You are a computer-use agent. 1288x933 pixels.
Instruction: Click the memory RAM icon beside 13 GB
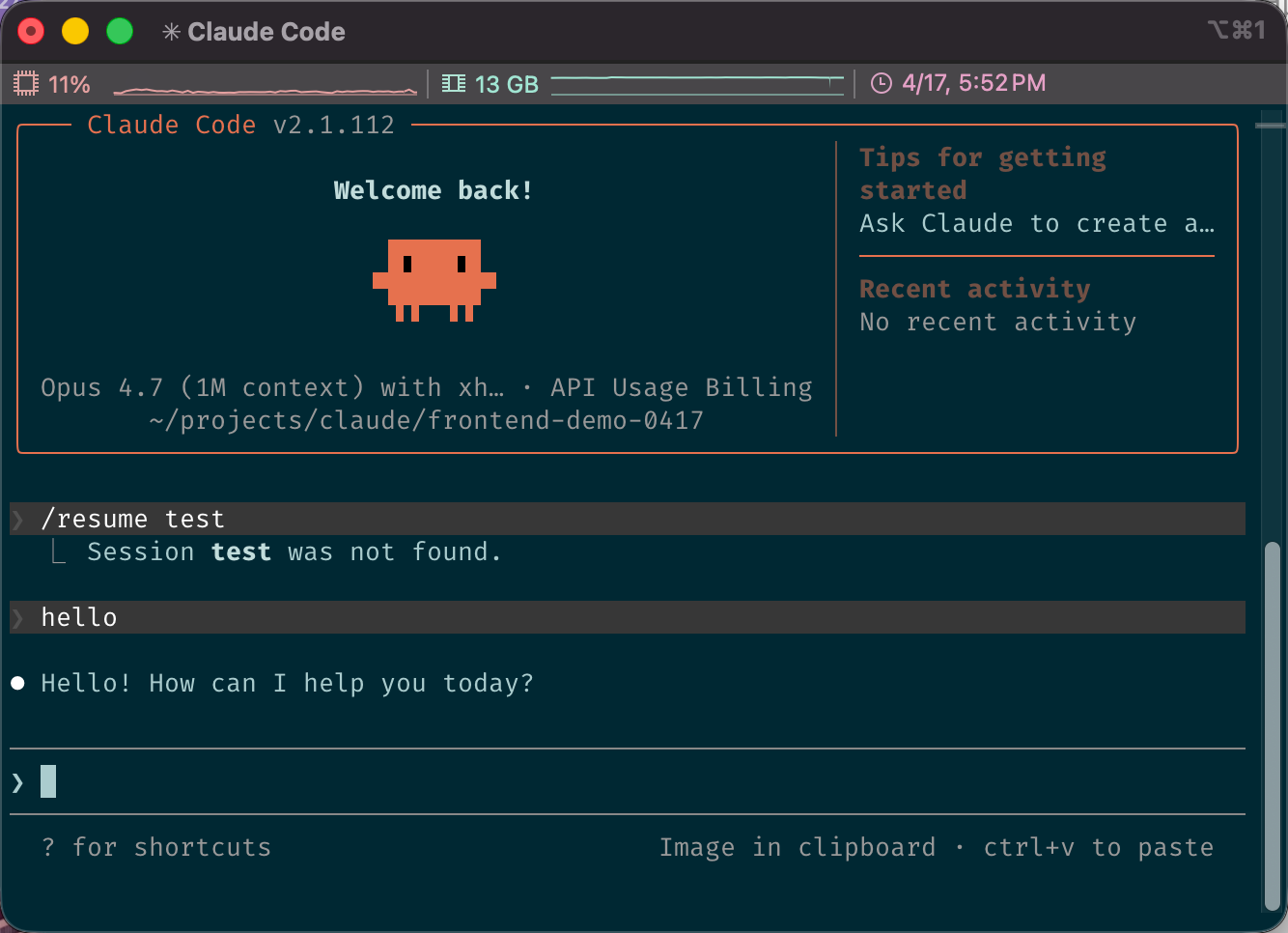454,84
